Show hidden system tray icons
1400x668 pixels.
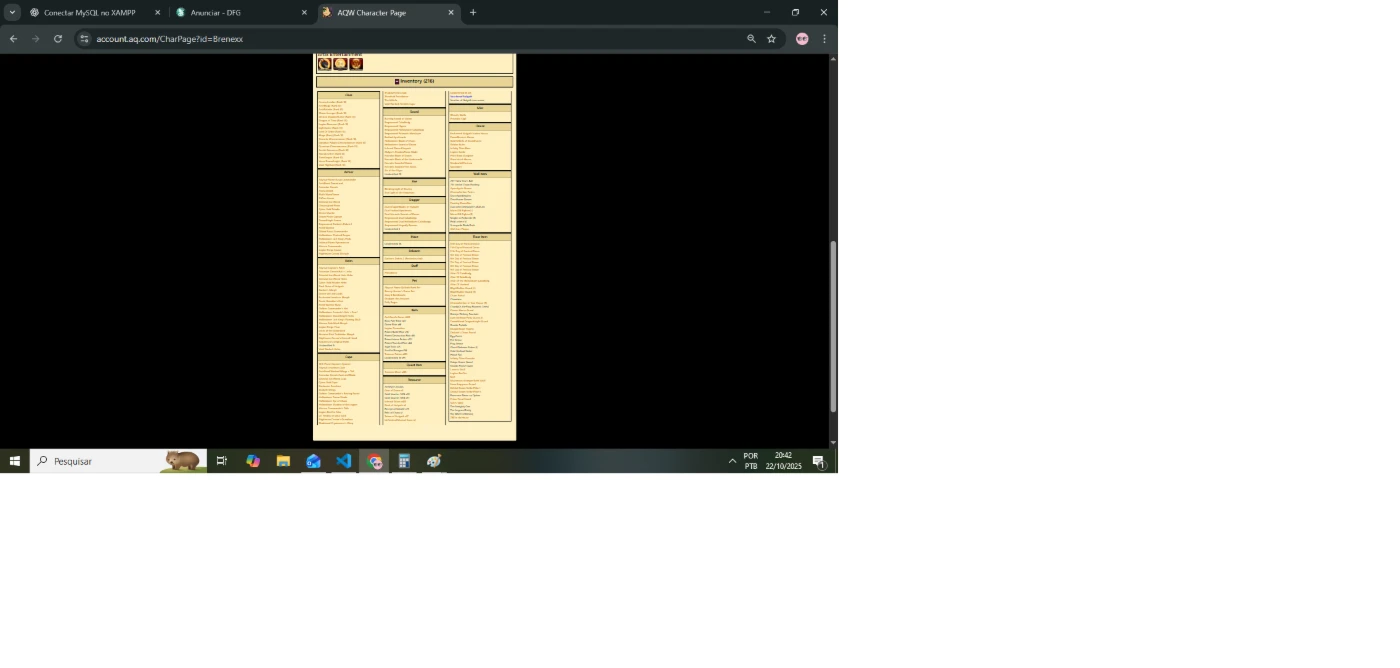tap(732, 461)
